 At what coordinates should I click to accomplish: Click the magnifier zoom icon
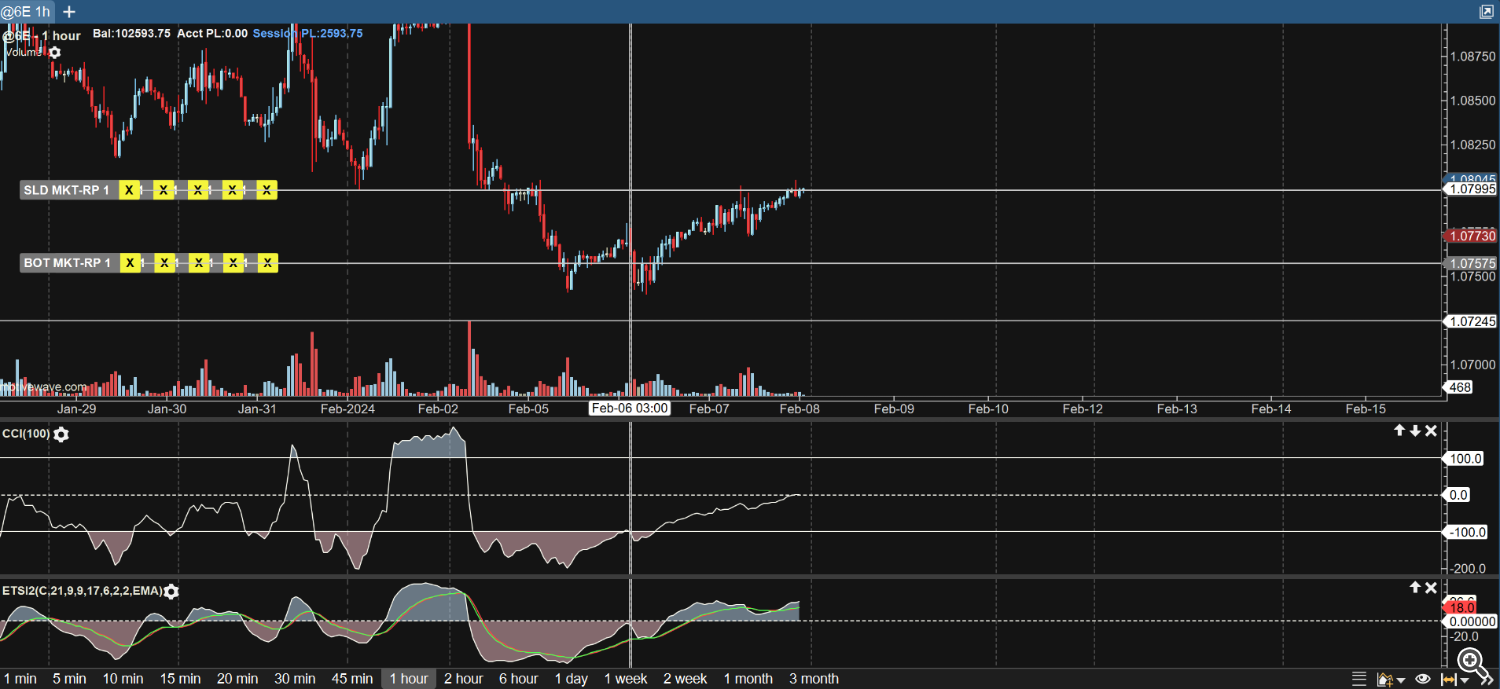point(1469,660)
